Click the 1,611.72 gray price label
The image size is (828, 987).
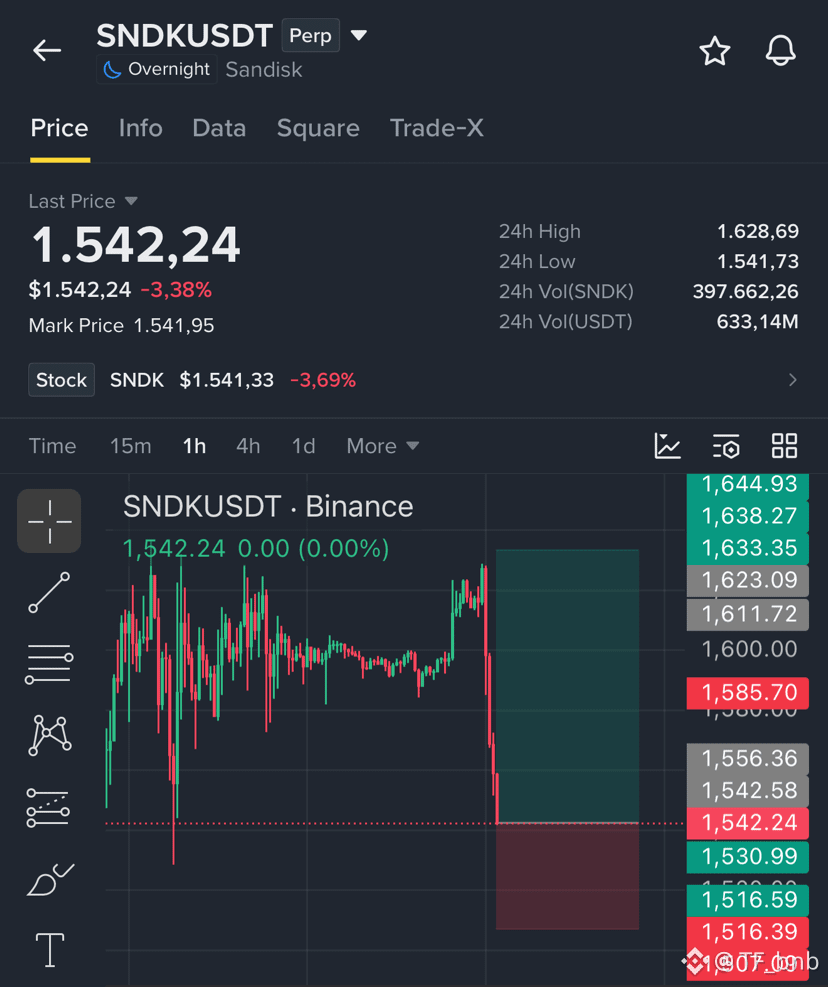pos(747,614)
